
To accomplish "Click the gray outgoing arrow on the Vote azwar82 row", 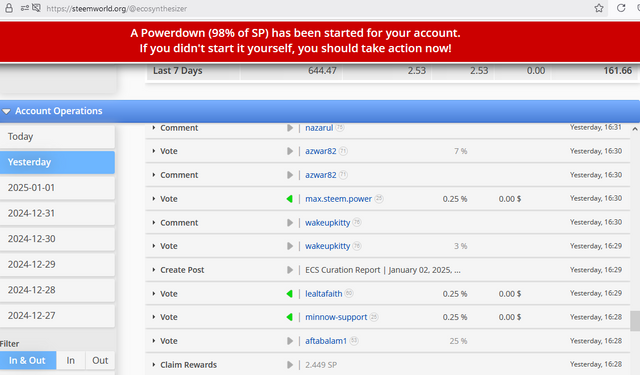I will pyautogui.click(x=290, y=151).
